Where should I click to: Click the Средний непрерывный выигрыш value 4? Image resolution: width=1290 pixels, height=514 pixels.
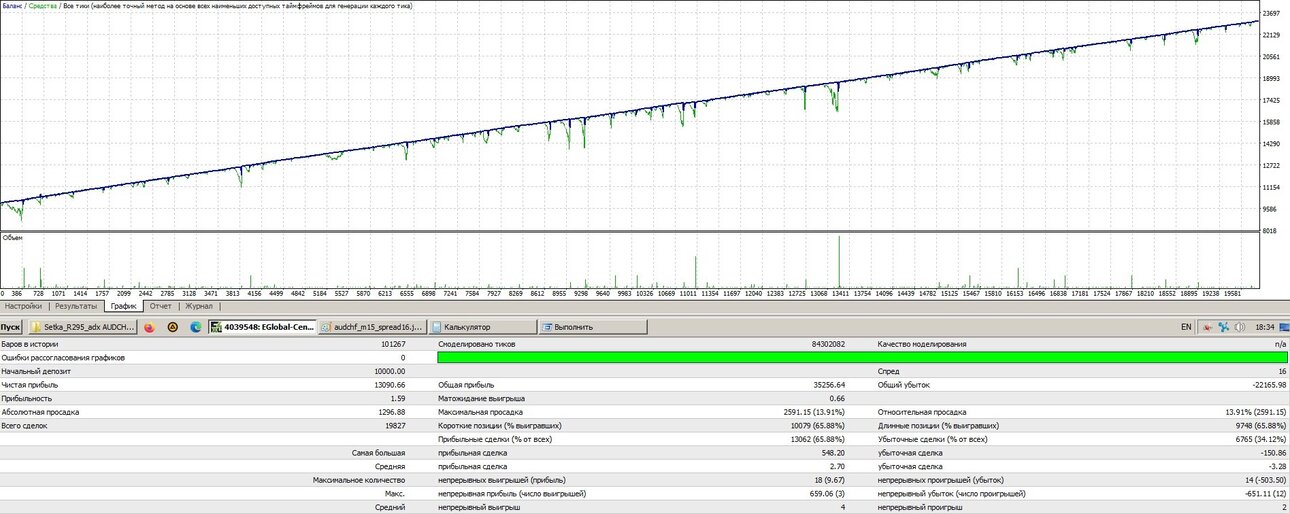844,507
